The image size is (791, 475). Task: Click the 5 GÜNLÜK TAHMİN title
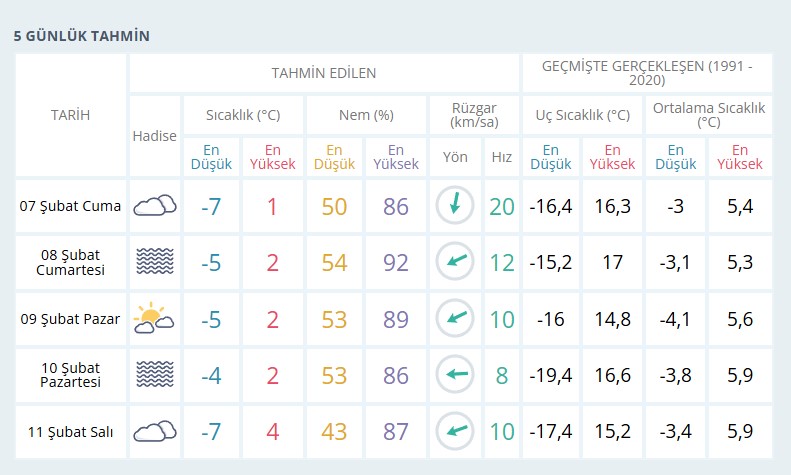click(x=82, y=36)
